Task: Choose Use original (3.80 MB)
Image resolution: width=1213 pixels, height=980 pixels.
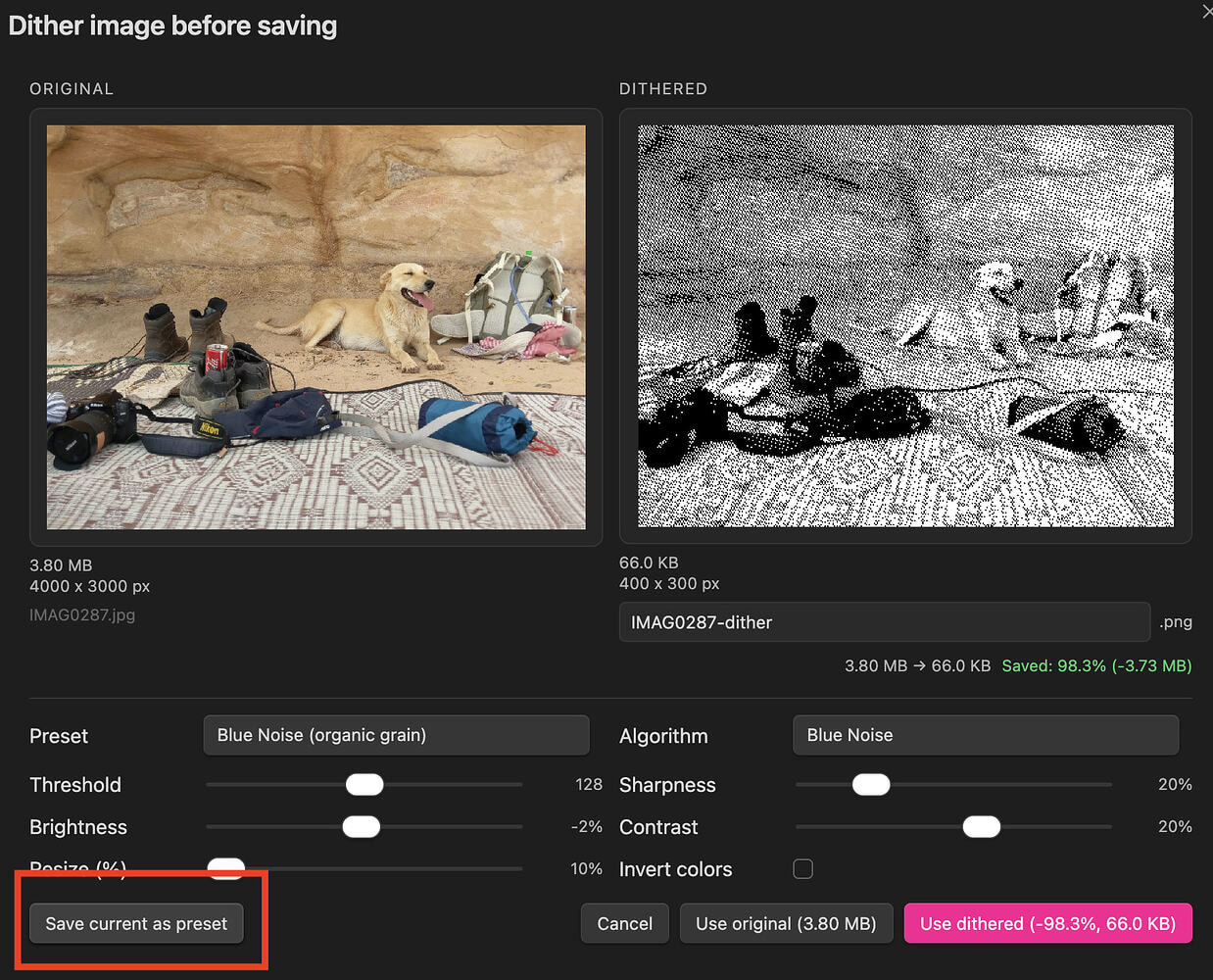Action: pyautogui.click(x=786, y=924)
